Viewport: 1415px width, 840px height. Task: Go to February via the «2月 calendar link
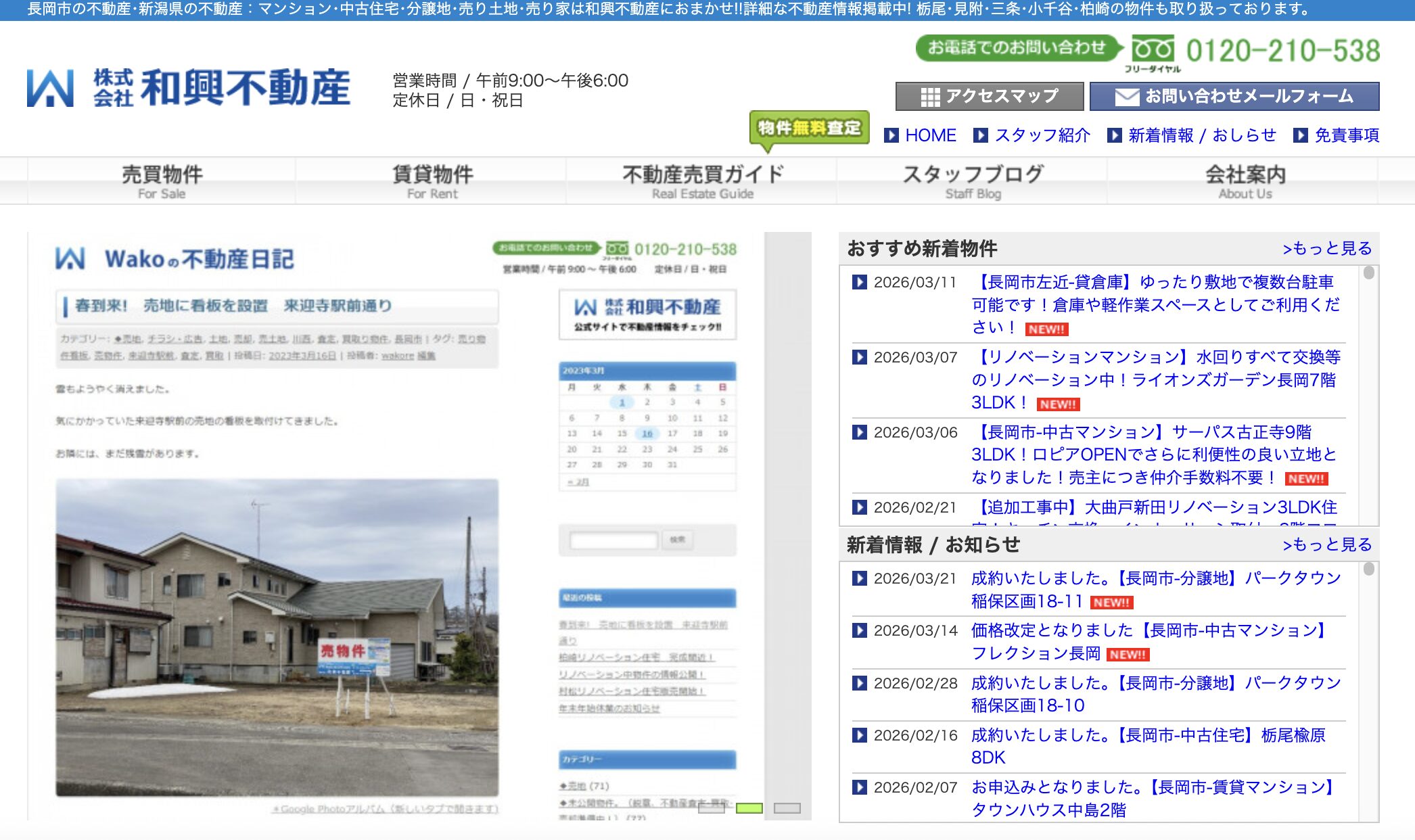578,482
